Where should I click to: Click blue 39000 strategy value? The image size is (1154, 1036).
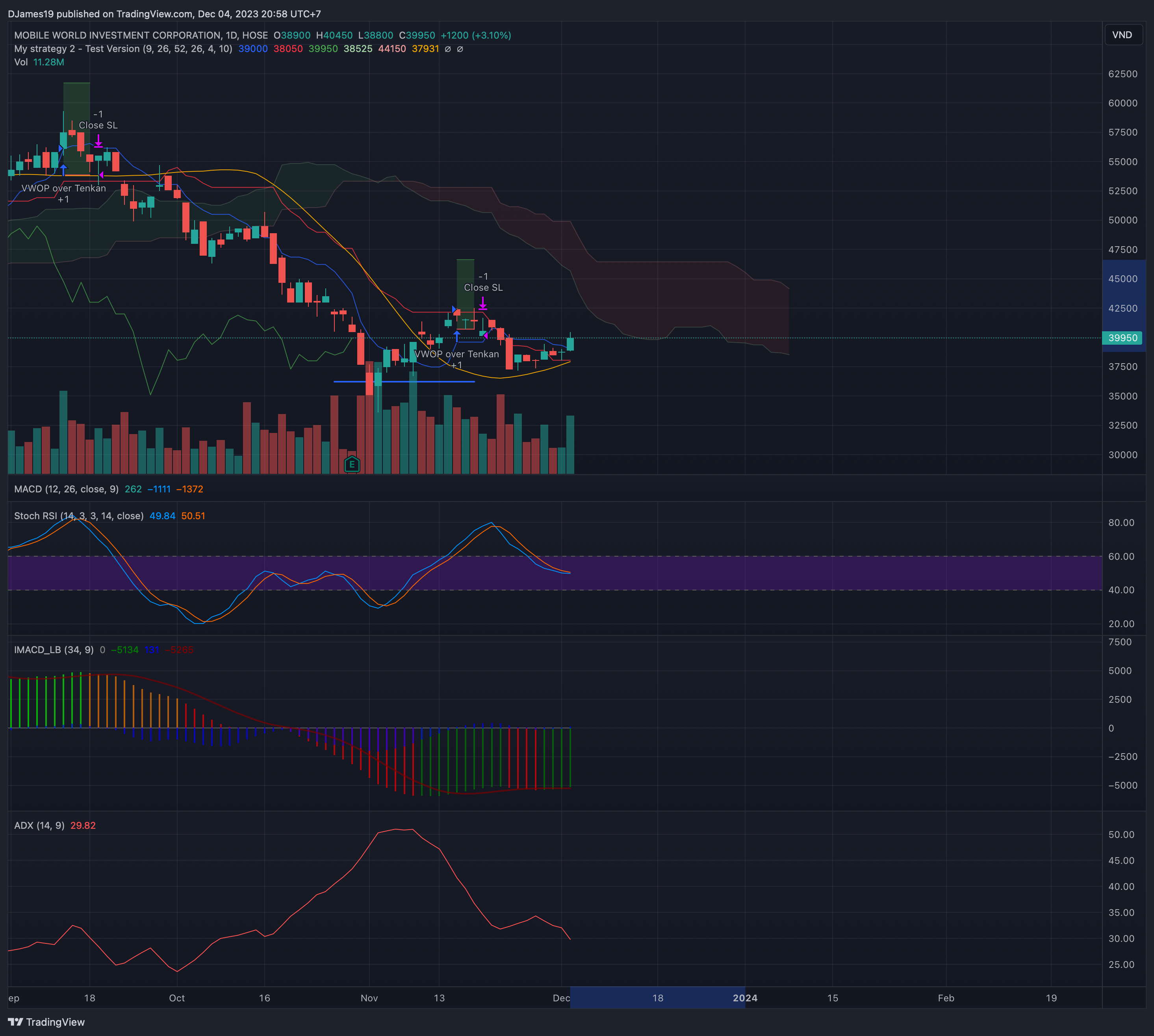tap(252, 49)
